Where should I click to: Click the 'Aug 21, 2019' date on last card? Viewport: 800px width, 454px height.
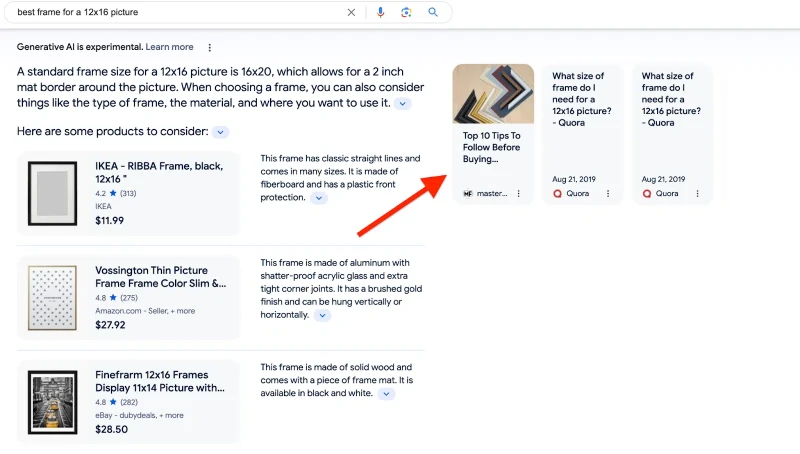[x=663, y=180]
